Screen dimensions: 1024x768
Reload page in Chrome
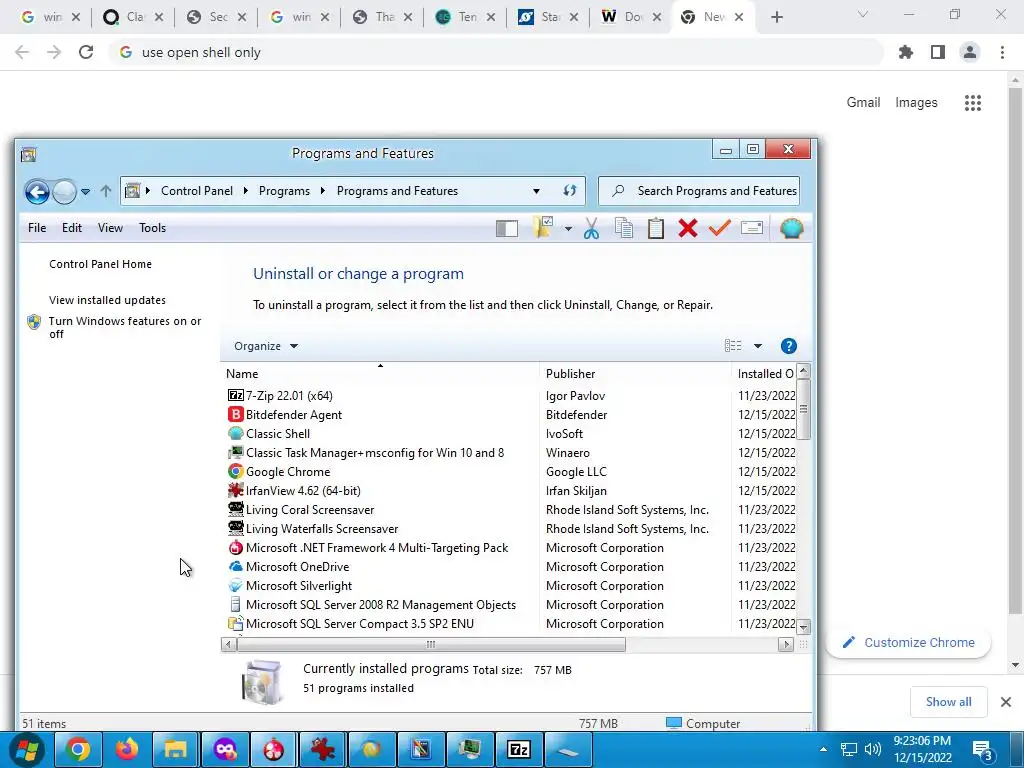click(86, 52)
